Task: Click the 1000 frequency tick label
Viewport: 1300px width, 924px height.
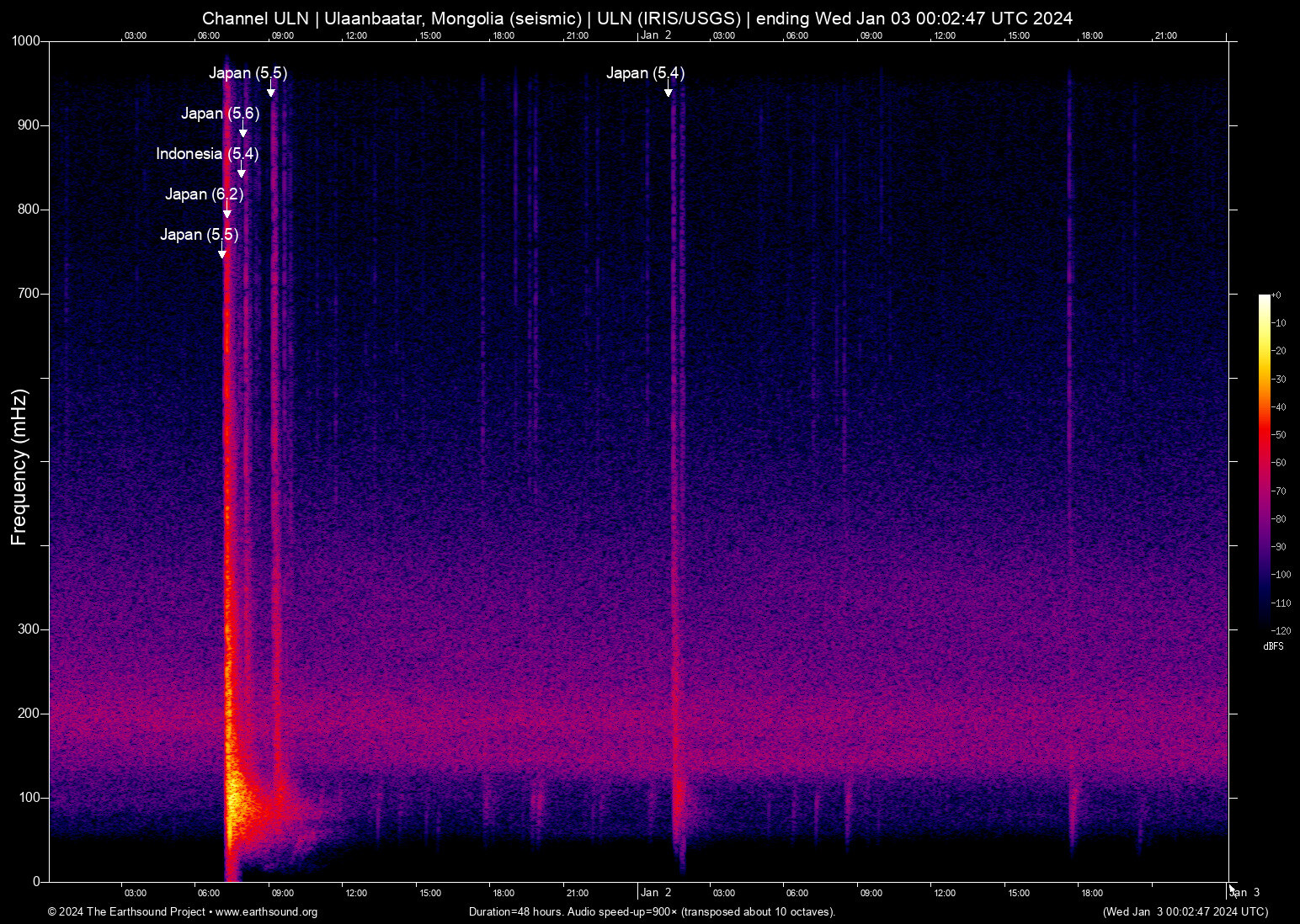Action: [x=25, y=41]
